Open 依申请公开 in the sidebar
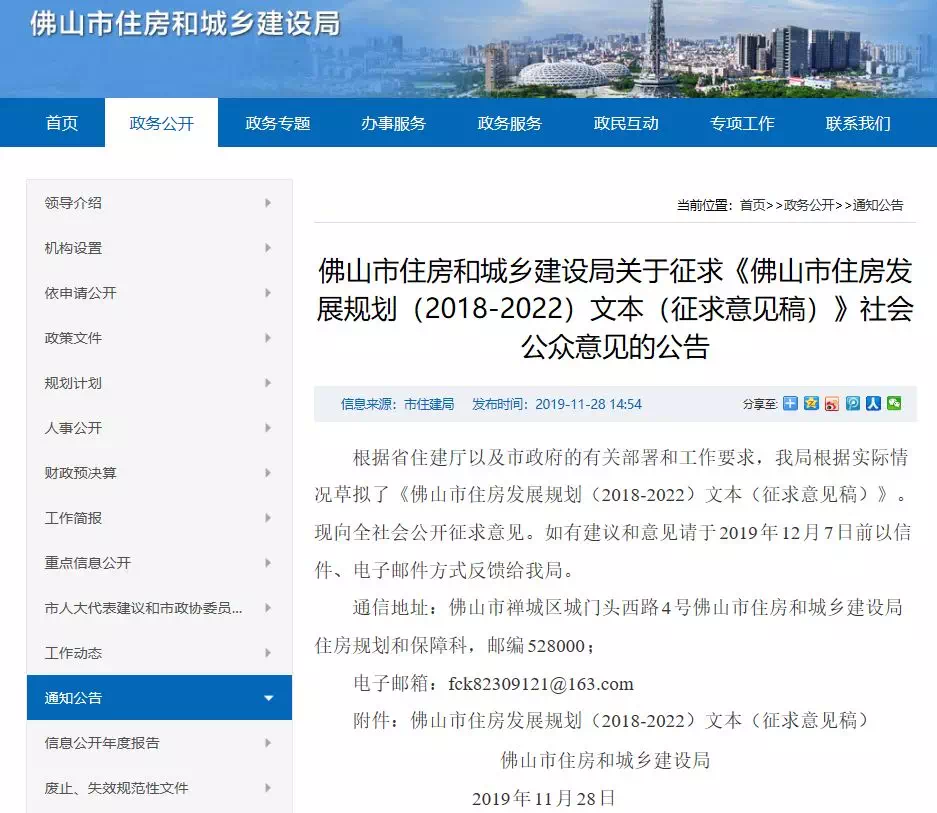The width and height of the screenshot is (937, 813). (80, 293)
